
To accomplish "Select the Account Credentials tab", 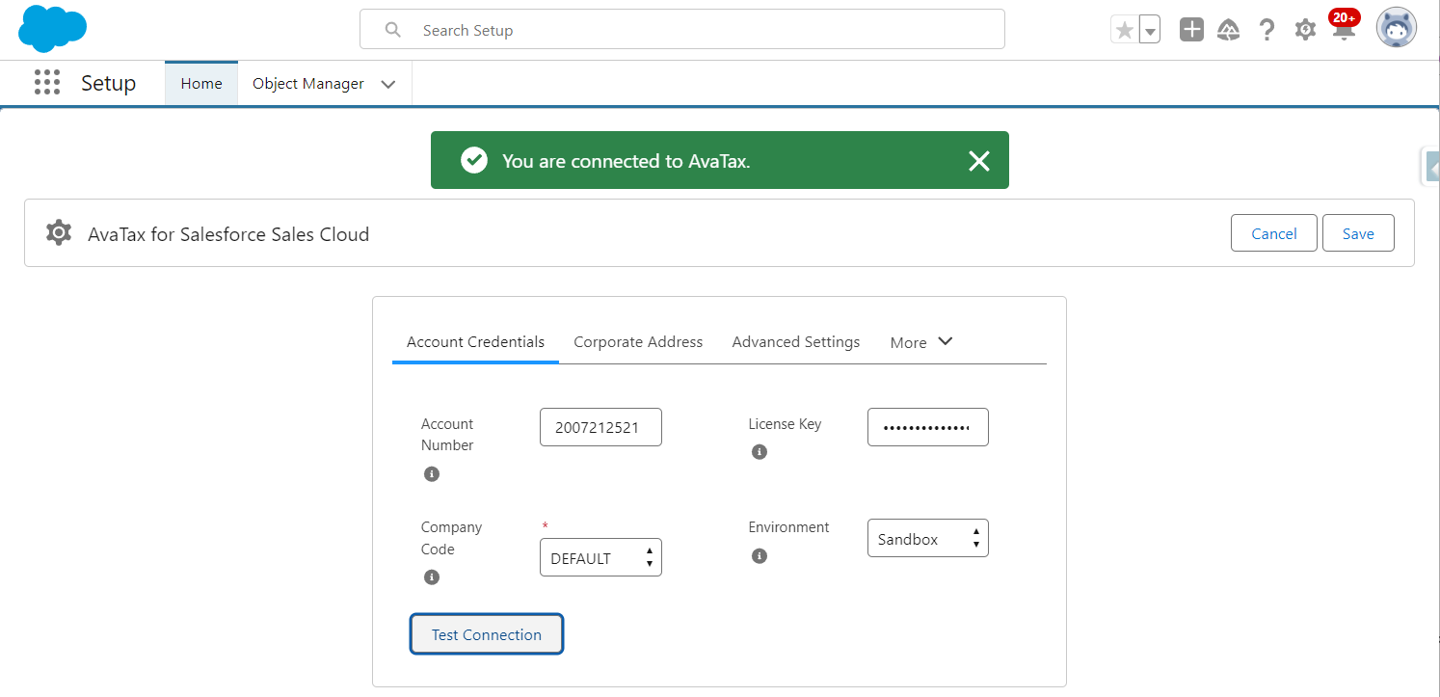I will [x=476, y=342].
